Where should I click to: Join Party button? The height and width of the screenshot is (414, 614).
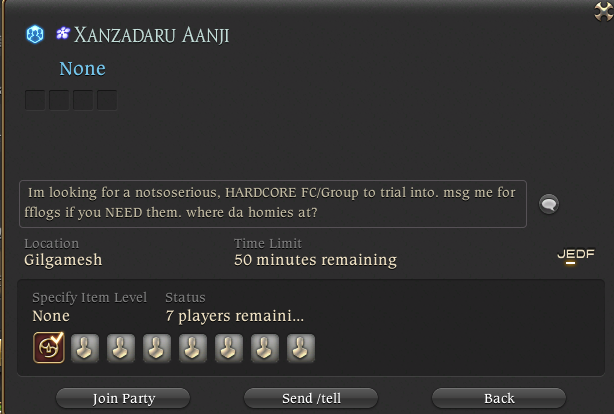click(x=123, y=398)
